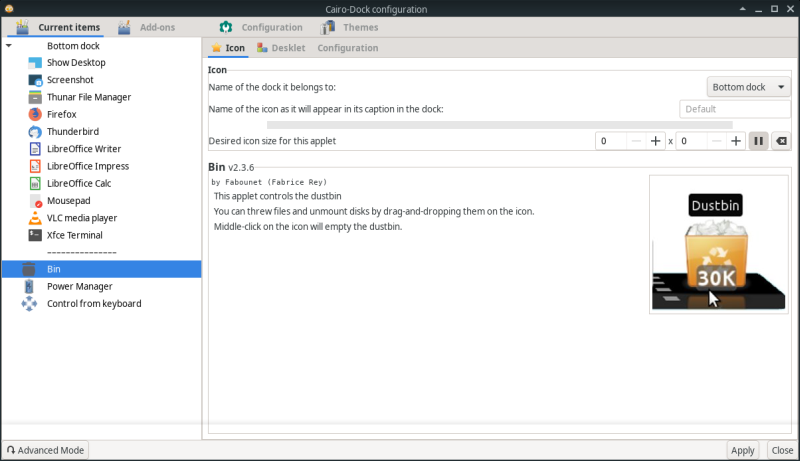Screen dimensions: 800x461
Task: Select Control from keyboard applet
Action: [x=93, y=303]
